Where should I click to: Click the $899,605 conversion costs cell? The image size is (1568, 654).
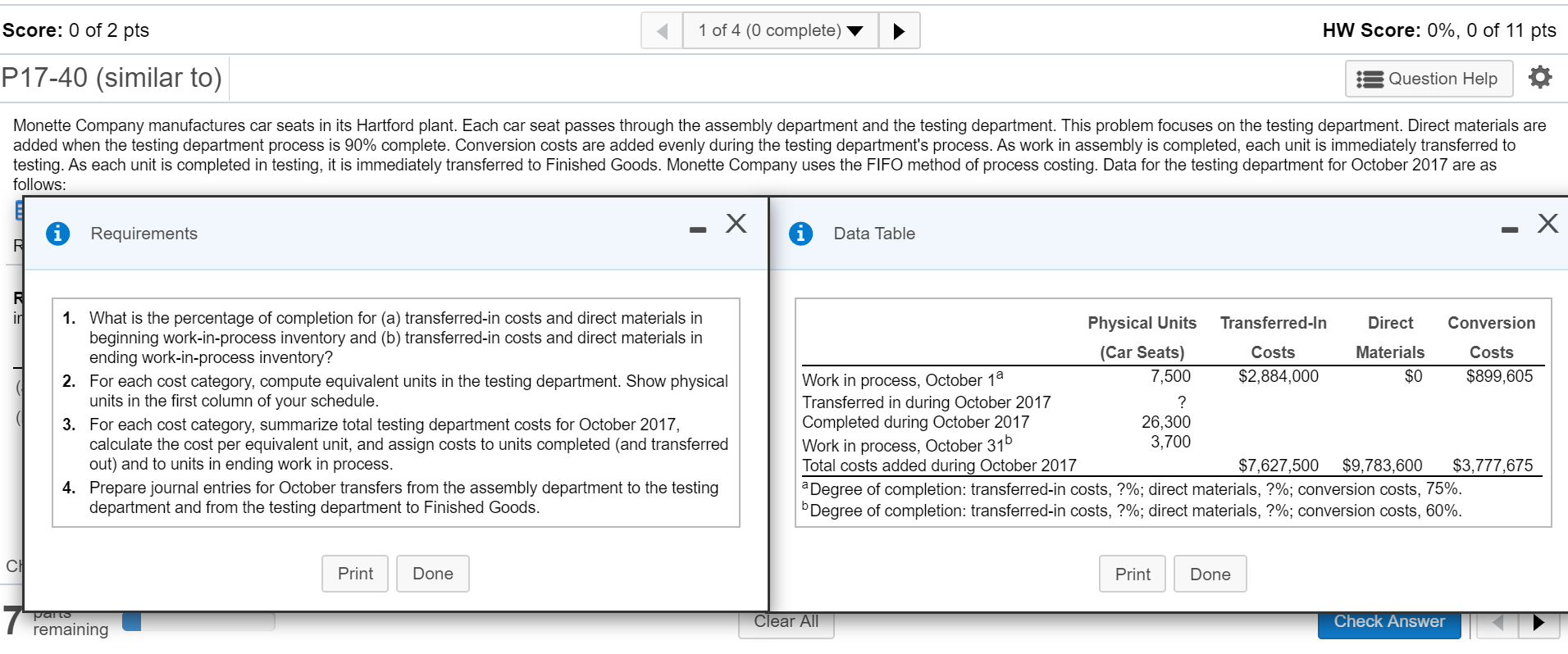tap(1499, 376)
